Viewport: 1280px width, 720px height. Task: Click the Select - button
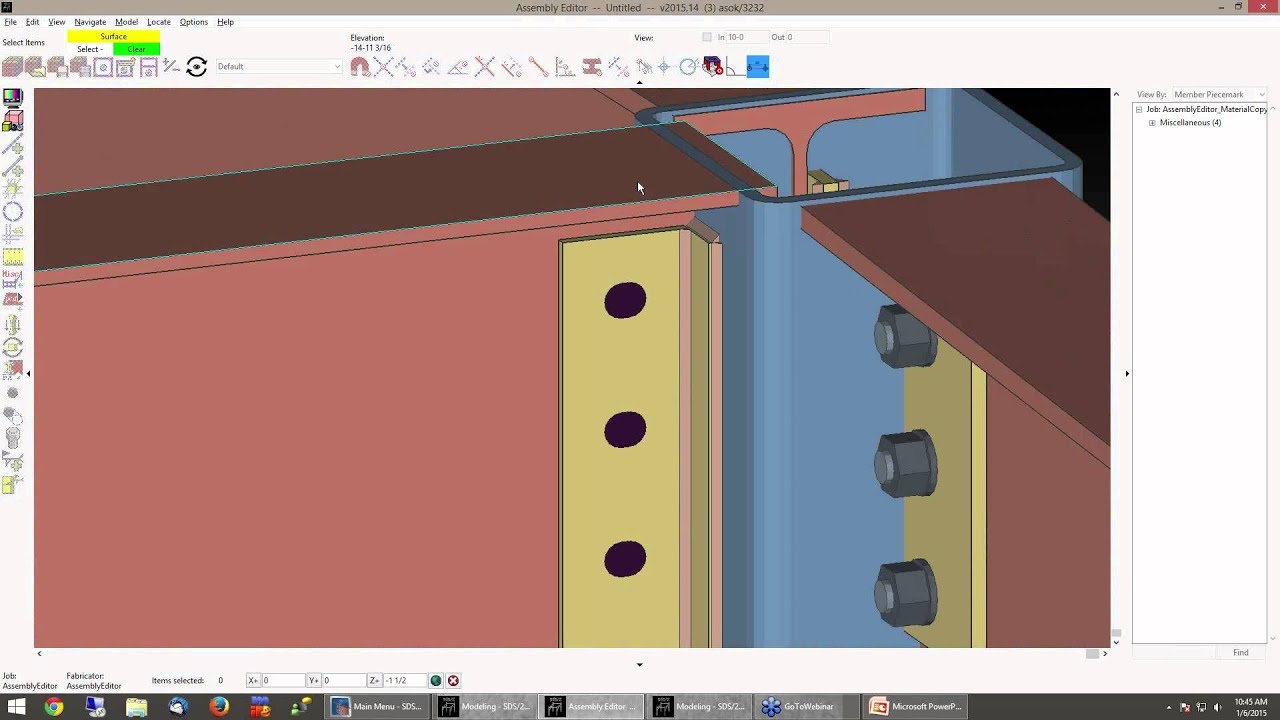(90, 49)
